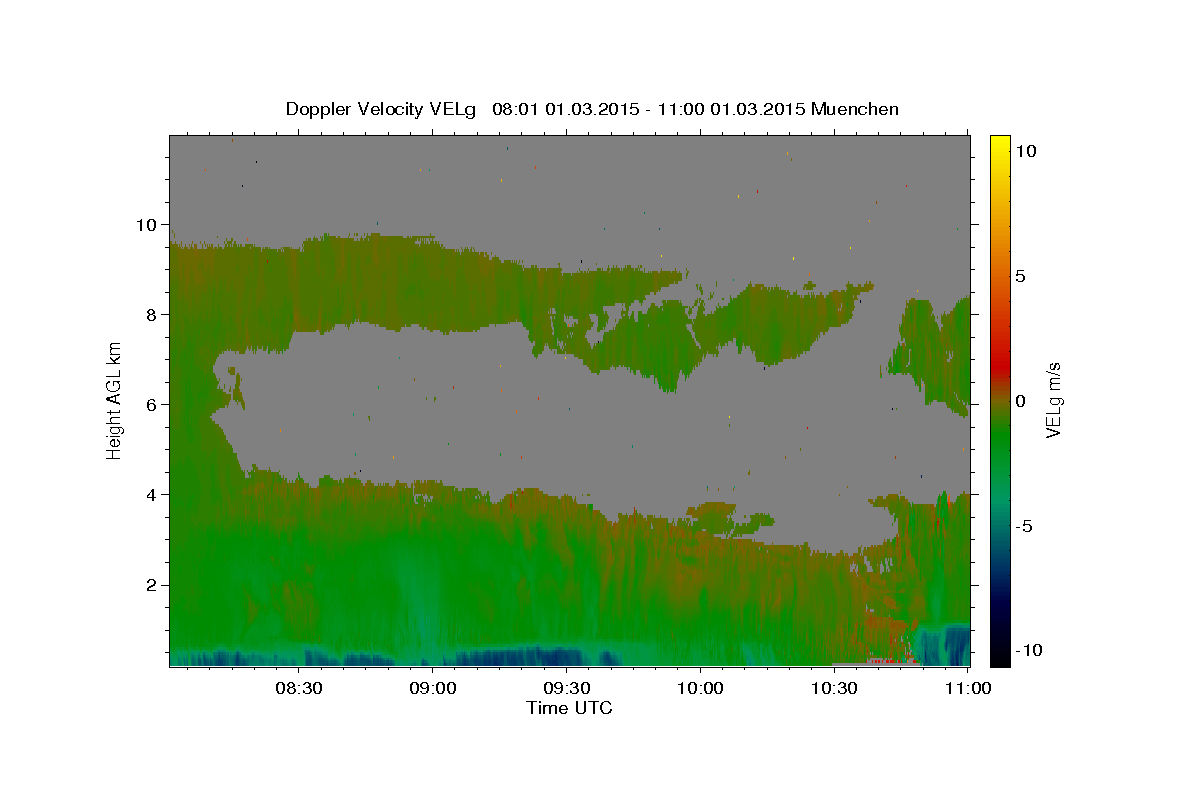Click the colorbar value '-5'
The image size is (1200, 800).
click(1023, 526)
